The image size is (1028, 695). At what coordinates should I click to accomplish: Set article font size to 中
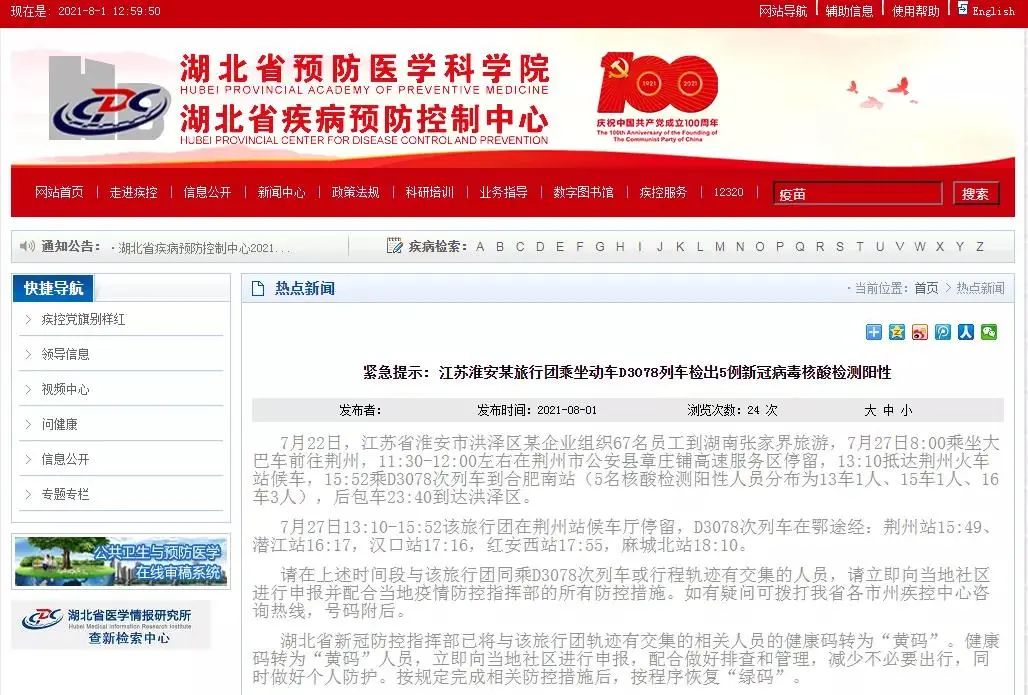pos(888,410)
